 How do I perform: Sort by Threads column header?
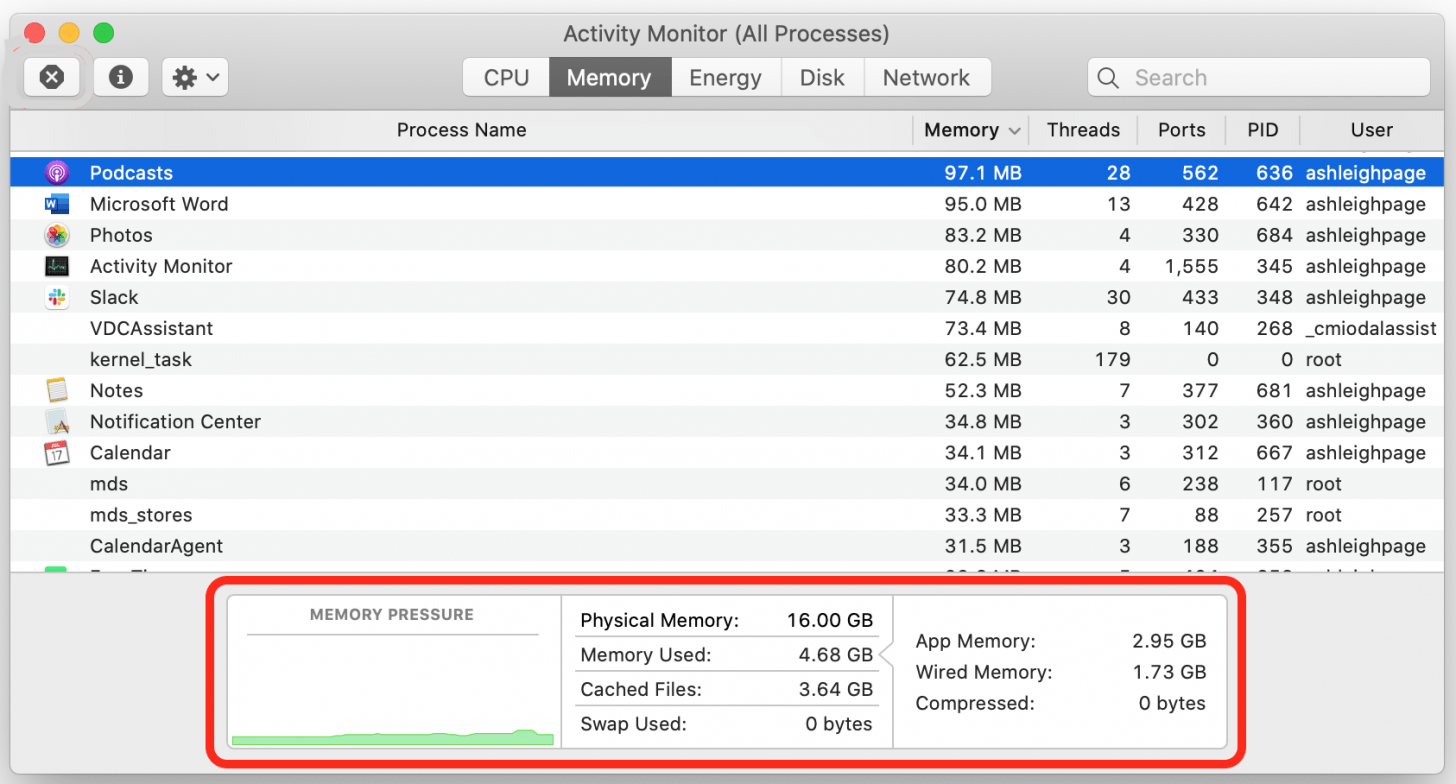pyautogui.click(x=1083, y=130)
